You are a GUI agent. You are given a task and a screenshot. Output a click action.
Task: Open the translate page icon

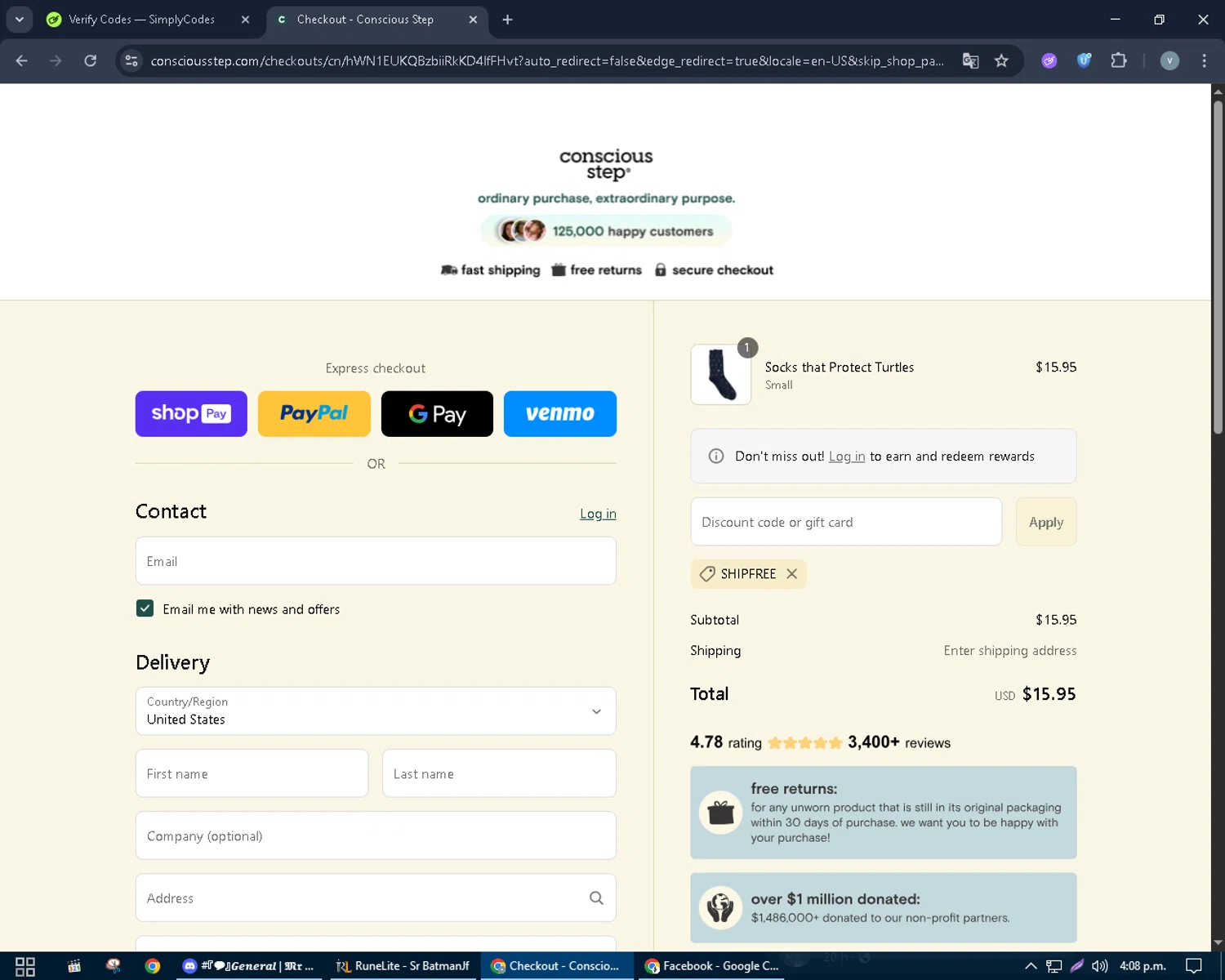[970, 60]
